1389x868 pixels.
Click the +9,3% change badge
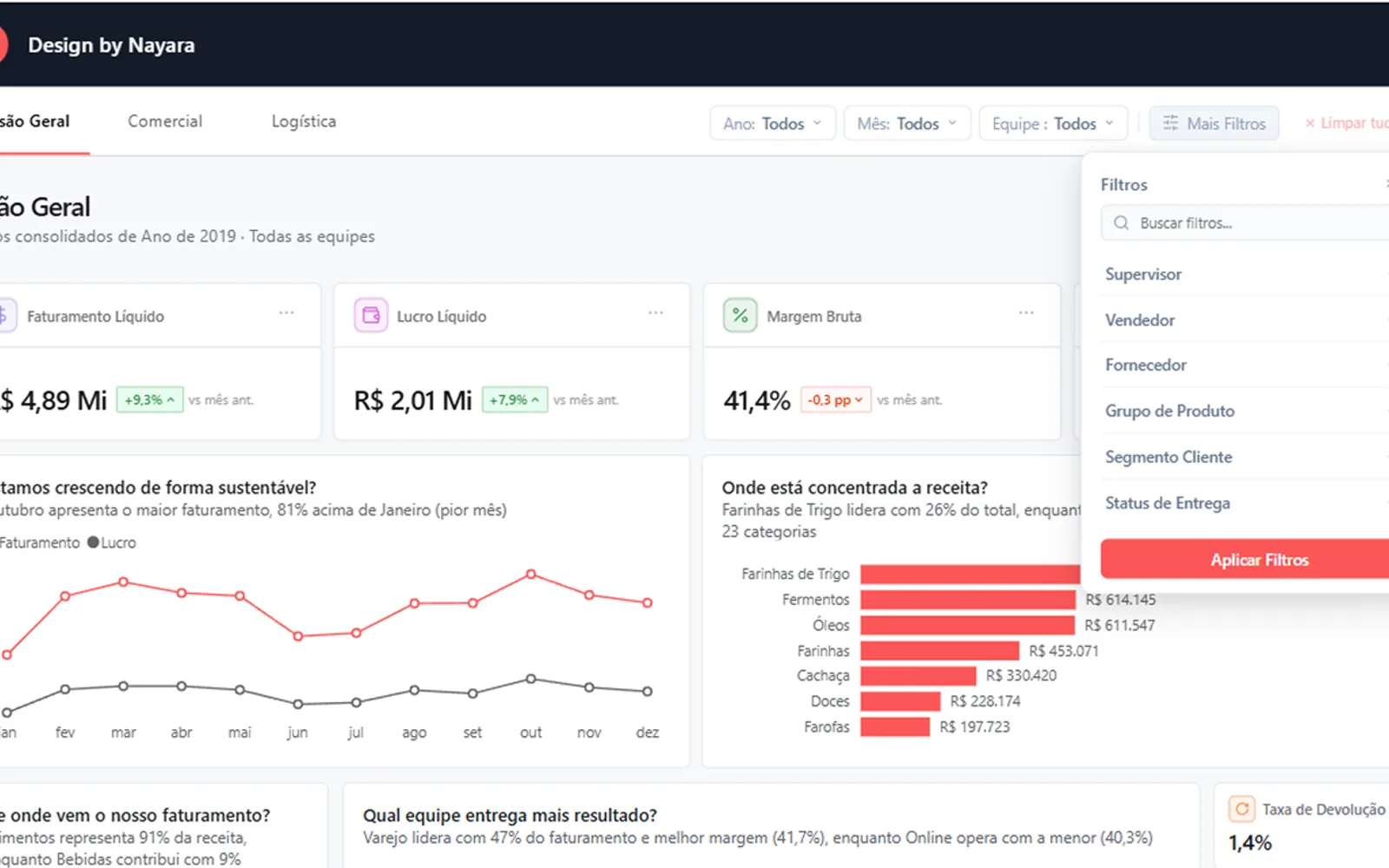[x=149, y=400]
